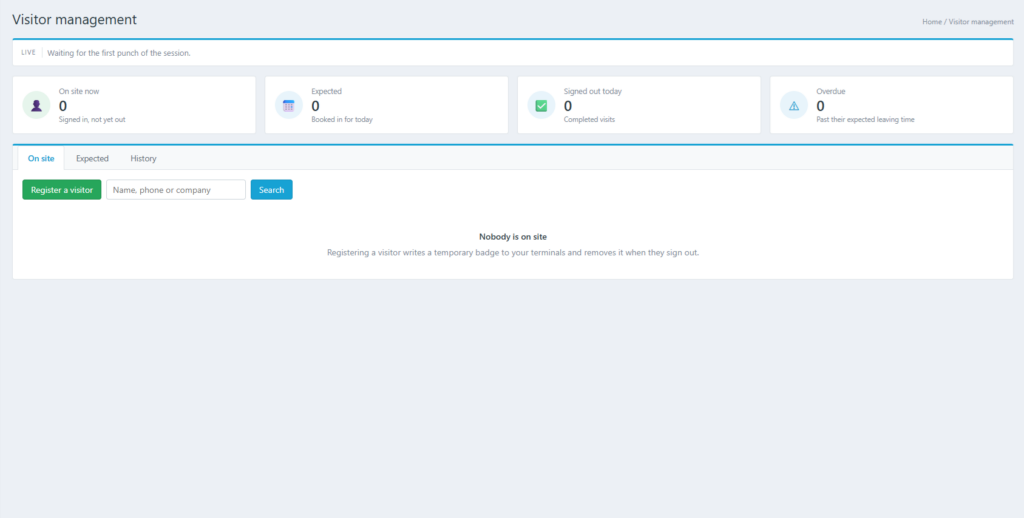This screenshot has width=1024, height=518.
Task: Click the green checkmark icon for Signed out today
Action: coord(541,105)
